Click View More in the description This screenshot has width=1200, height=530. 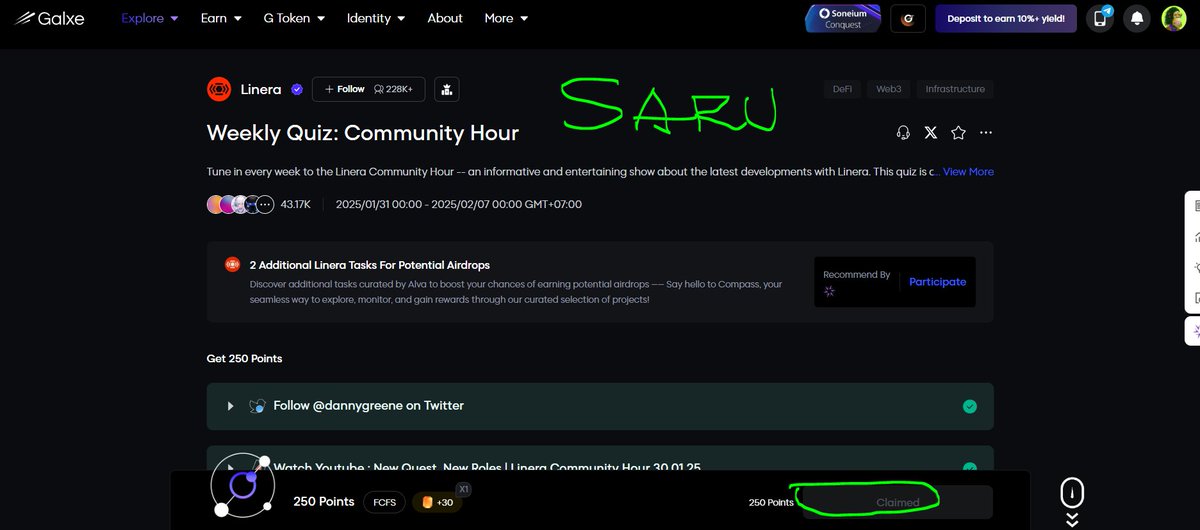click(968, 172)
